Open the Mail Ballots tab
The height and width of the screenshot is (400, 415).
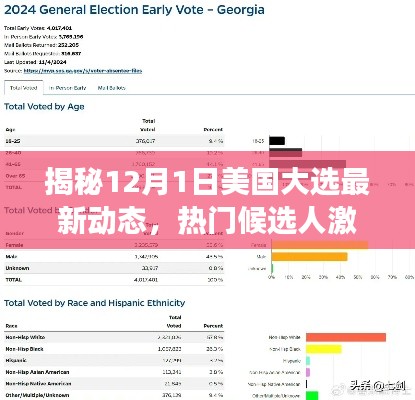pos(111,88)
